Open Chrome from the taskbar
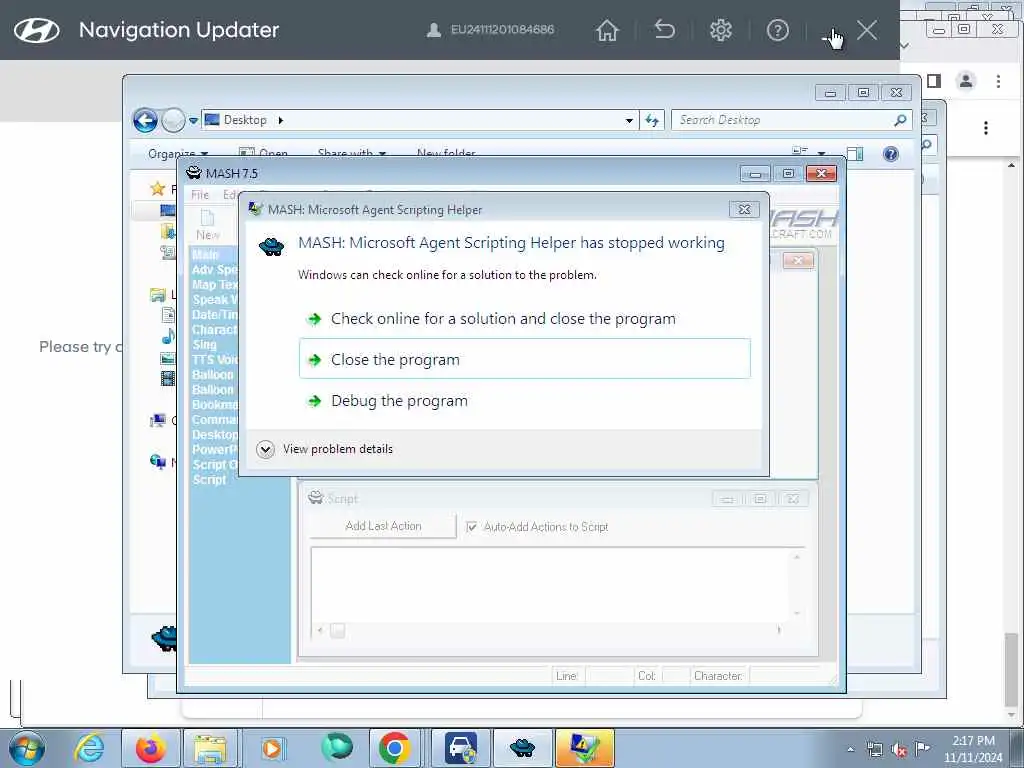This screenshot has width=1024, height=768. coord(394,748)
